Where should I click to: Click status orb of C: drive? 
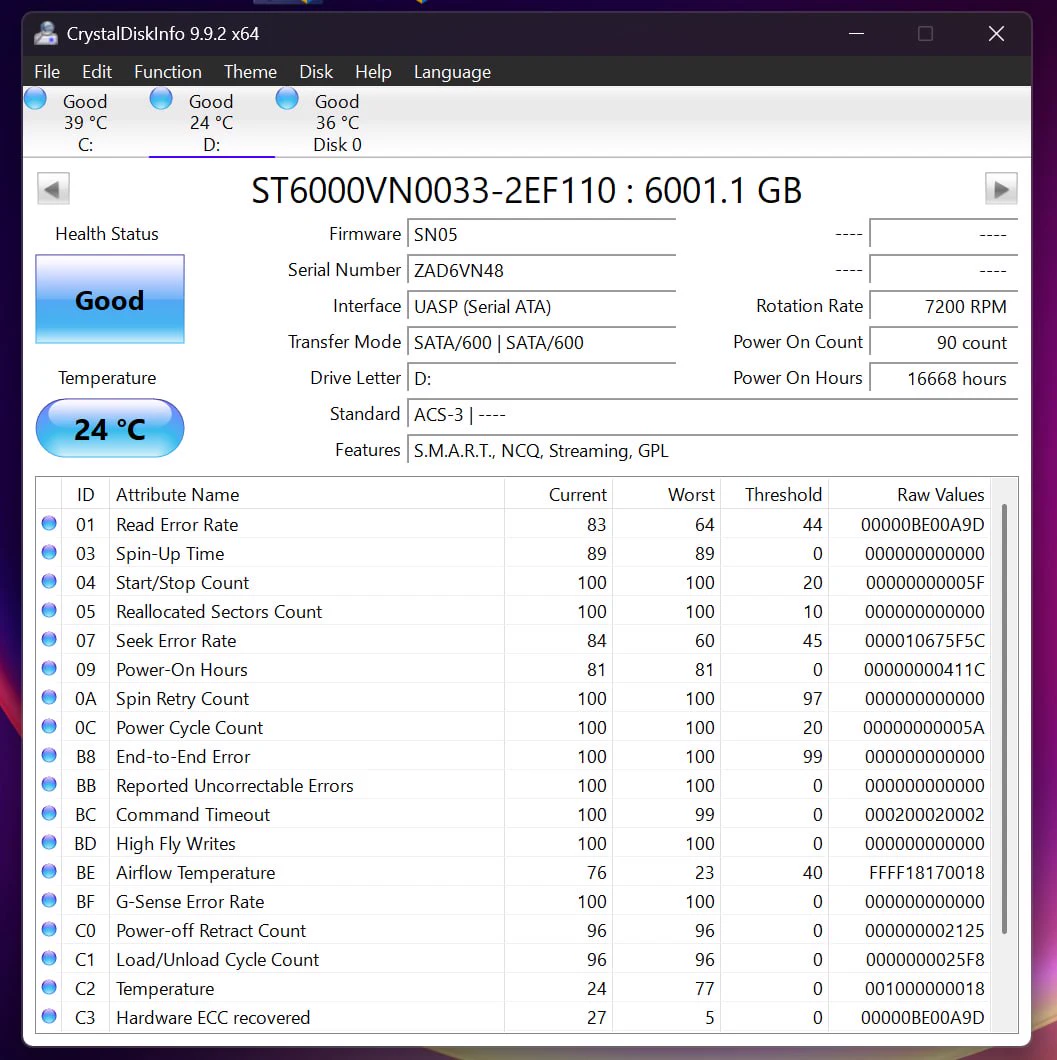pos(35,99)
